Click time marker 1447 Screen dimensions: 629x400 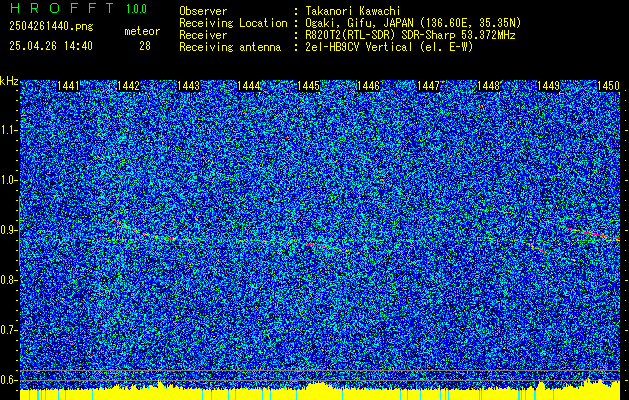click(428, 86)
